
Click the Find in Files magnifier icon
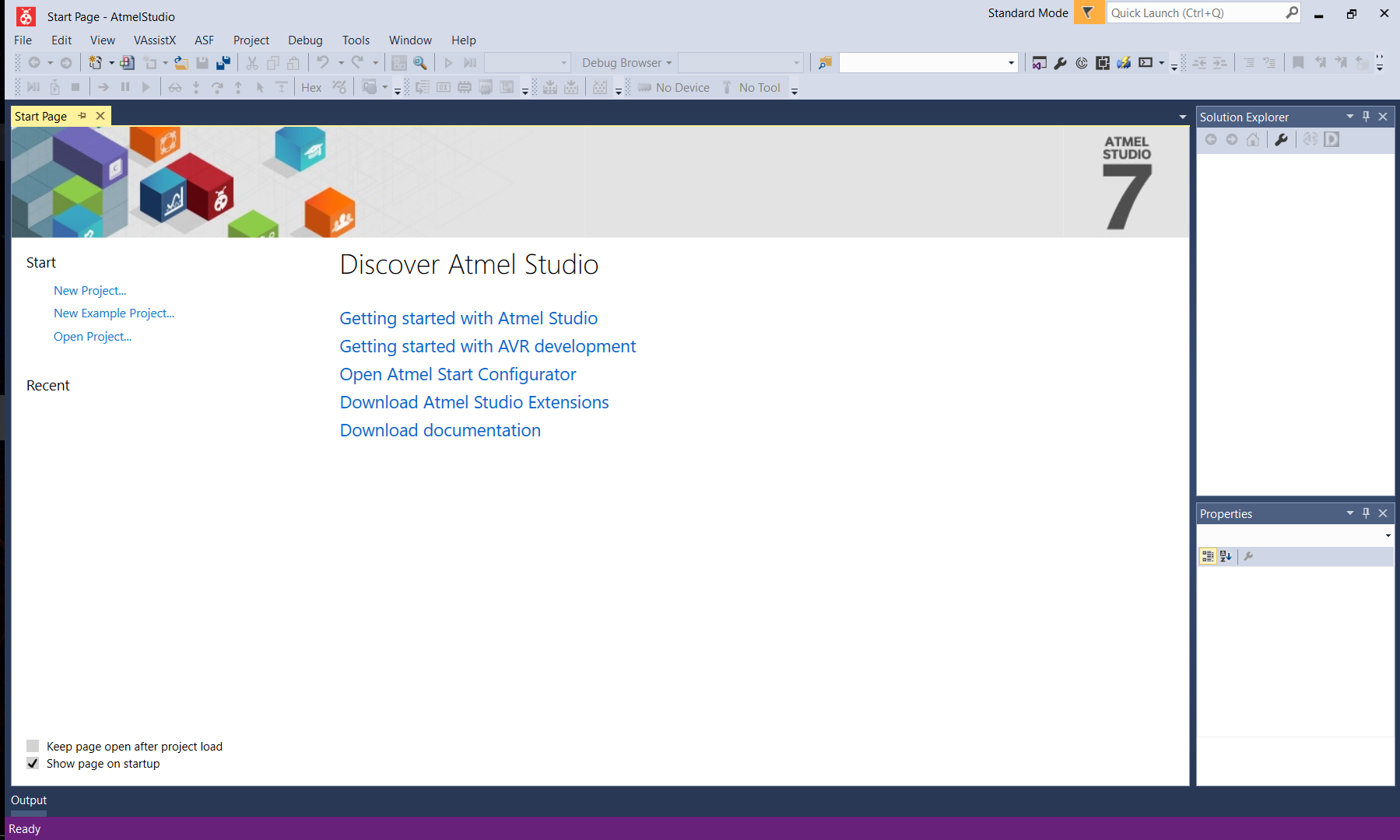coord(420,63)
